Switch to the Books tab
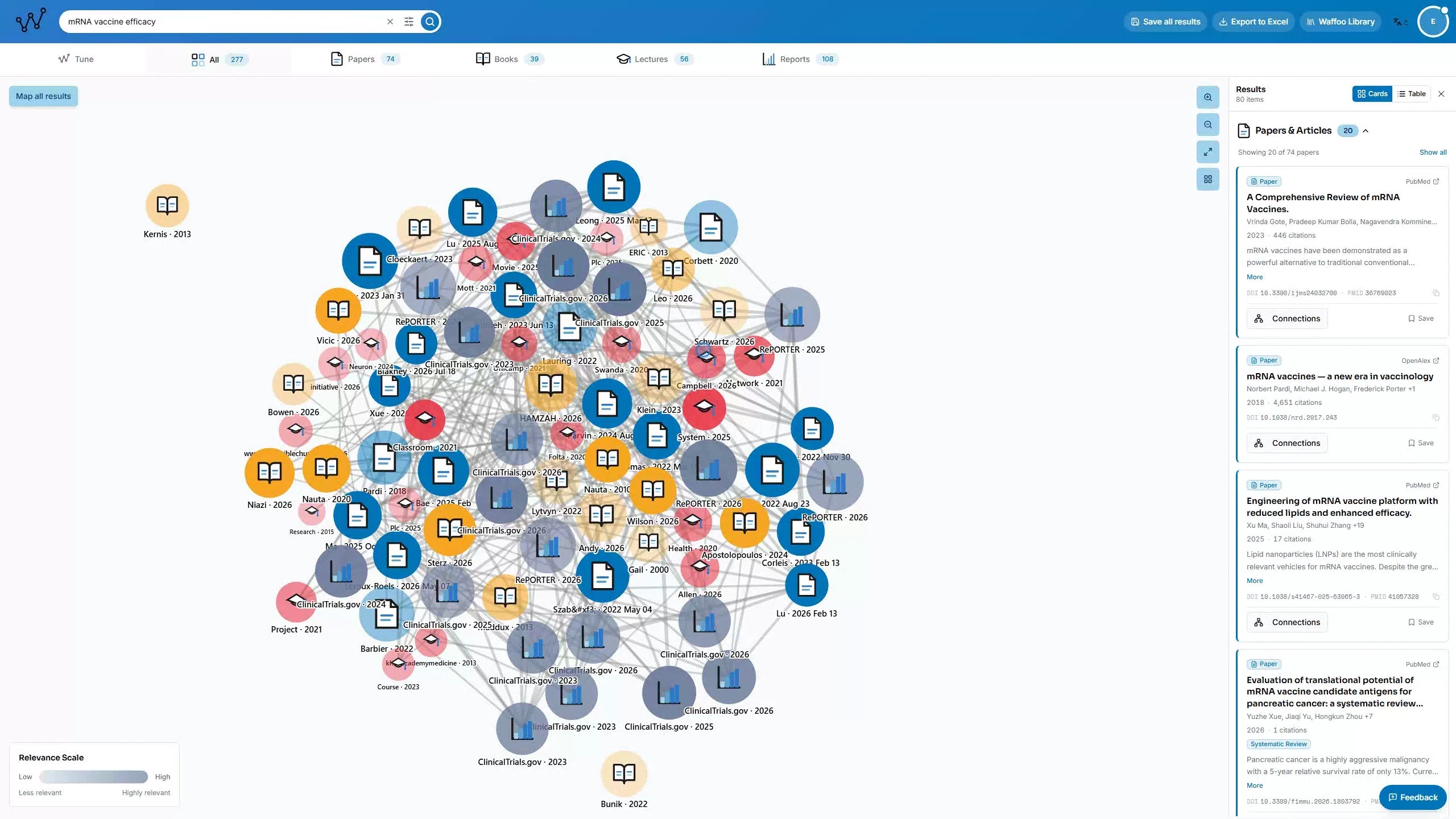The width and height of the screenshot is (1456, 819). tap(510, 59)
